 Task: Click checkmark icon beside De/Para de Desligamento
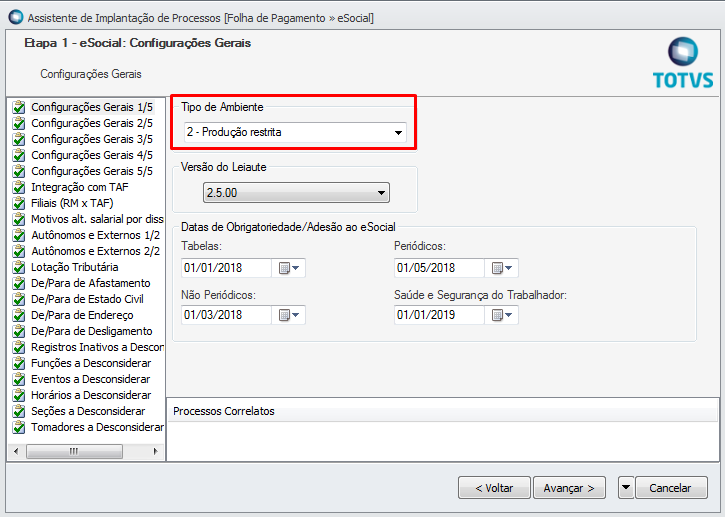[19, 331]
